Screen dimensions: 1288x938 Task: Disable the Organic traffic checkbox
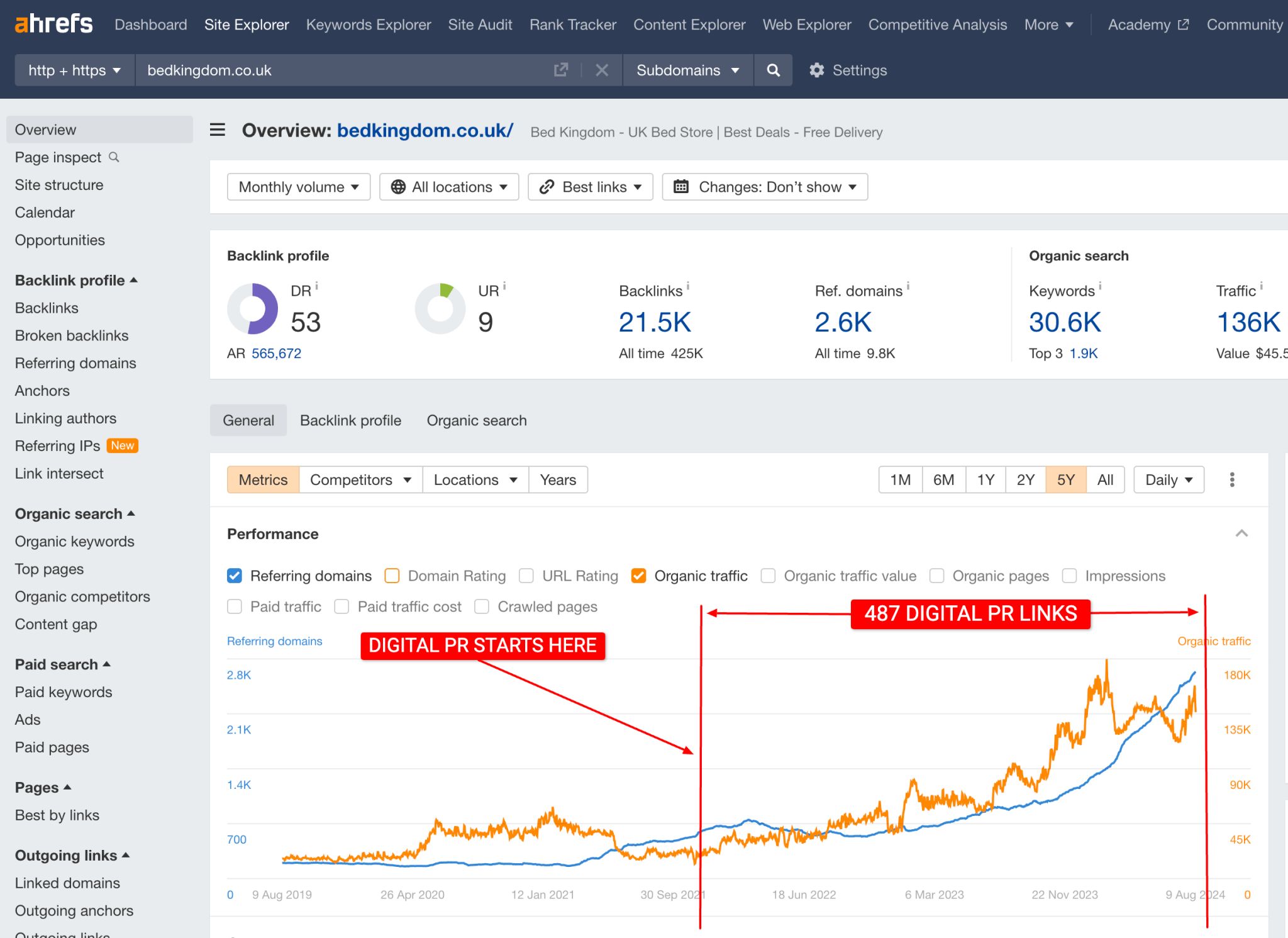pyautogui.click(x=638, y=576)
